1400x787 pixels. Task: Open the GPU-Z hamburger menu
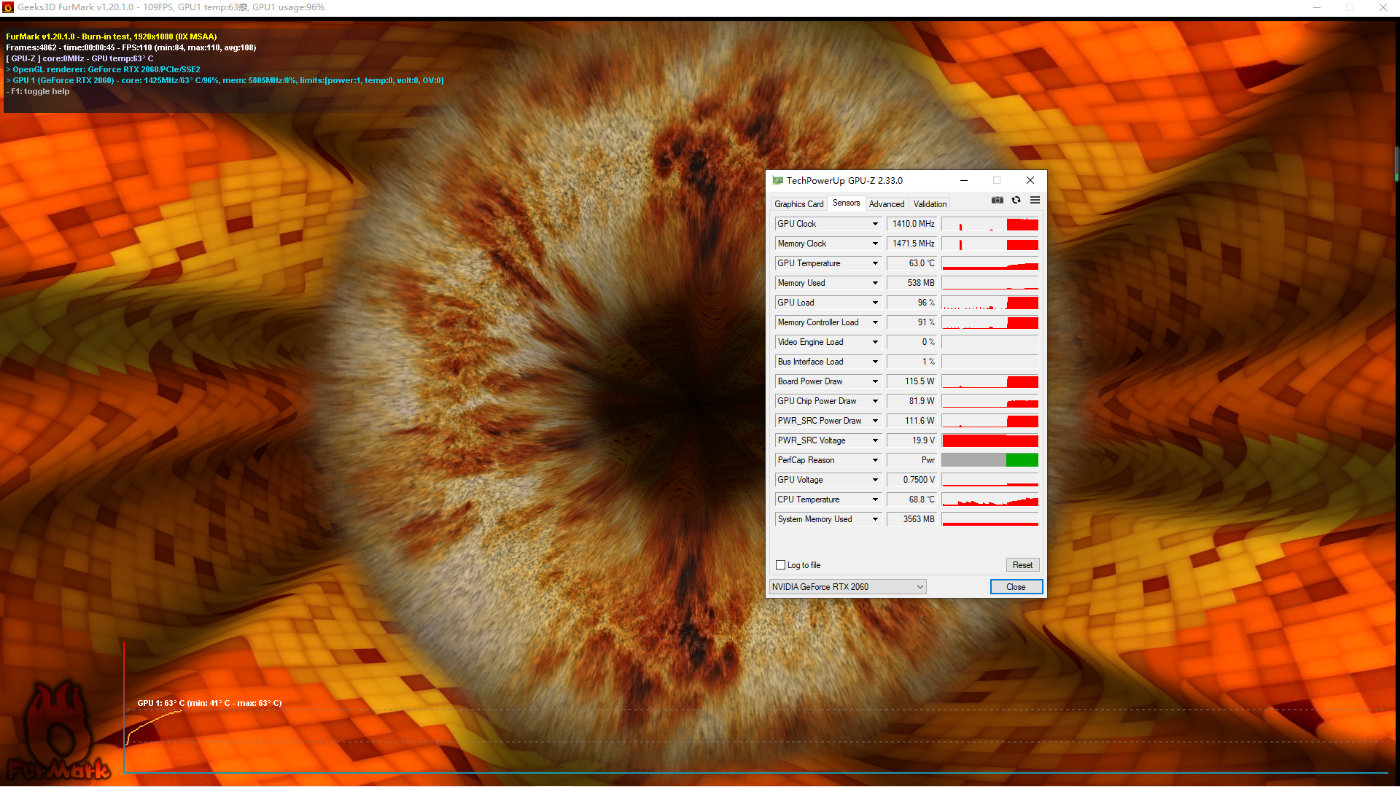[1035, 200]
